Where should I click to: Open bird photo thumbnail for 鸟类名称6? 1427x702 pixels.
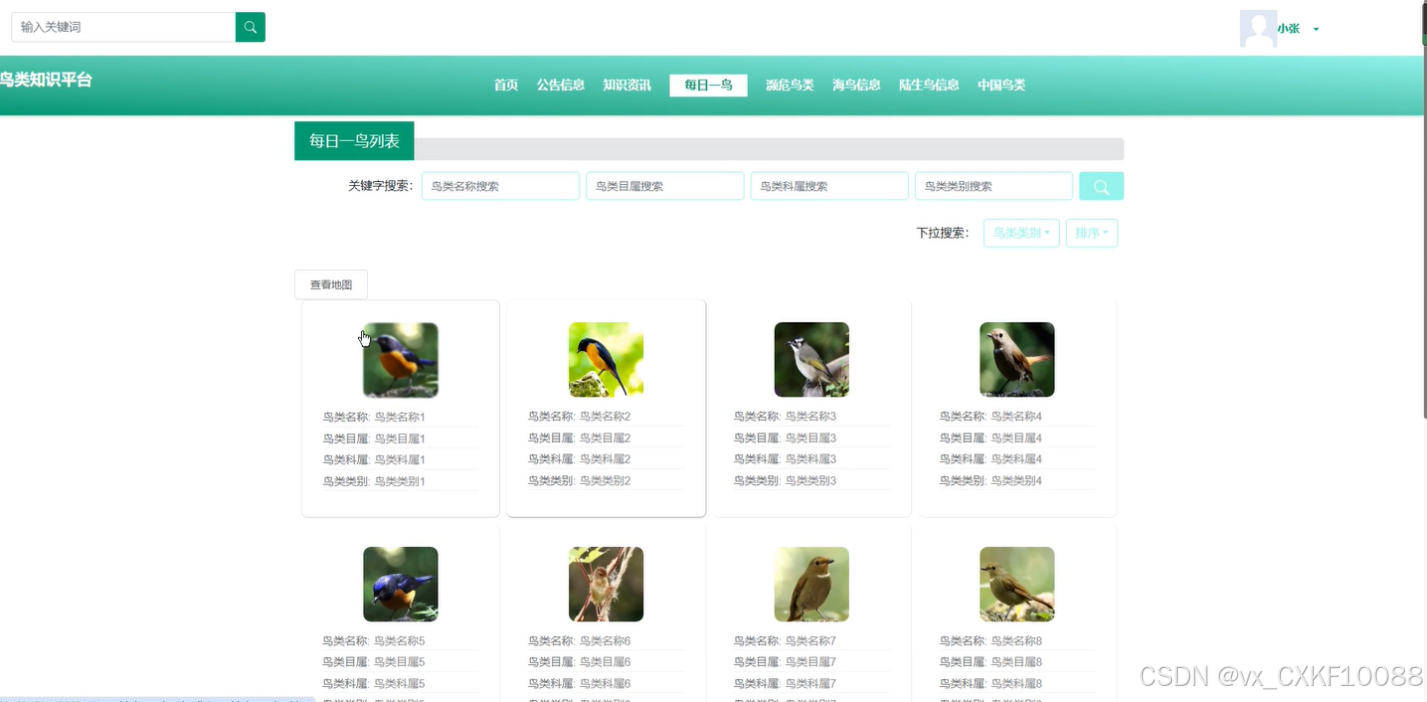606,584
